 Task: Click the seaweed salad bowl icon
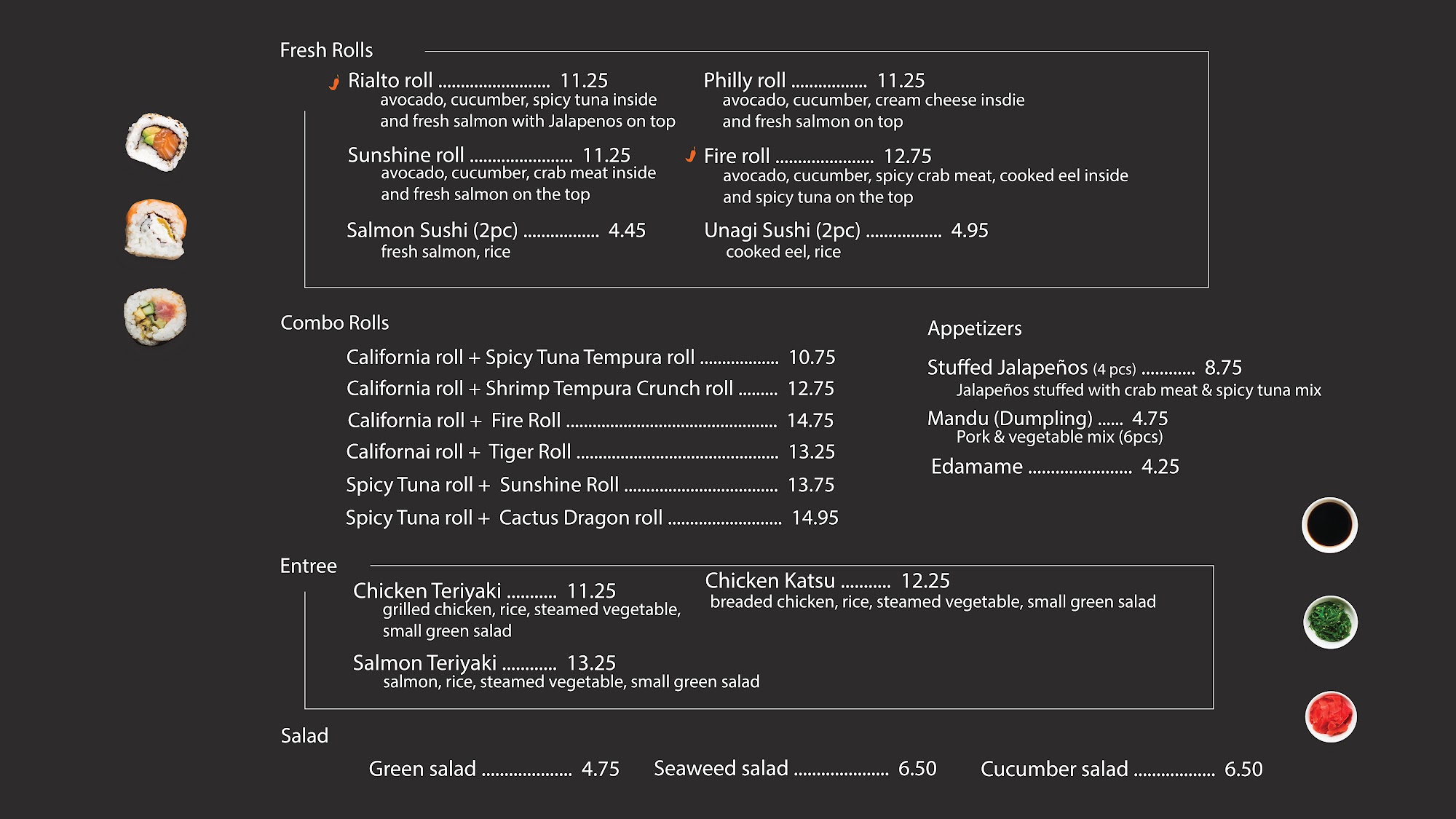click(x=1330, y=622)
